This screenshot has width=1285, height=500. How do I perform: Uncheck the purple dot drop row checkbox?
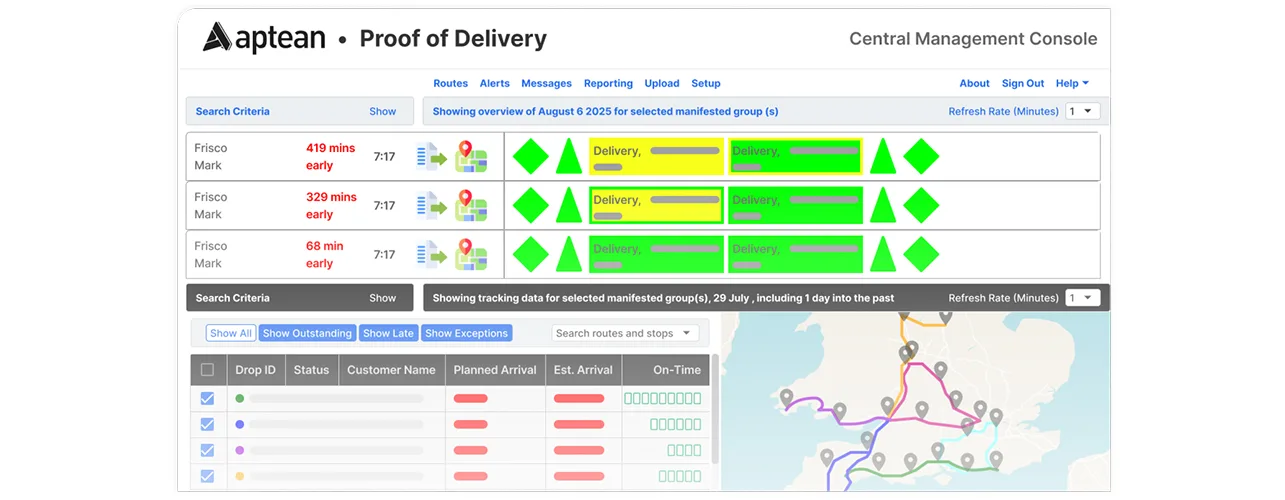207,450
